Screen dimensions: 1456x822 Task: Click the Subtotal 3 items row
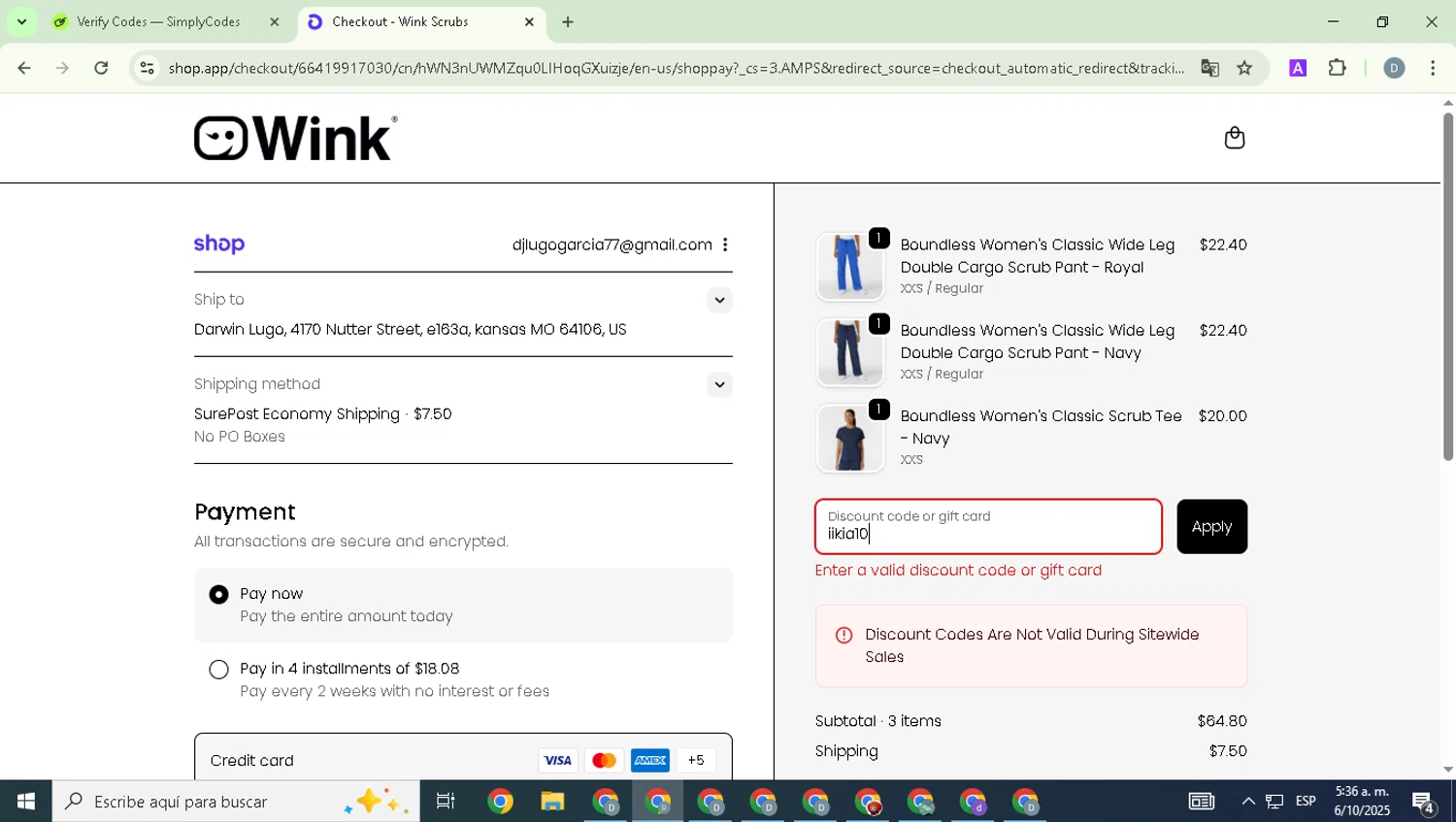[1031, 721]
